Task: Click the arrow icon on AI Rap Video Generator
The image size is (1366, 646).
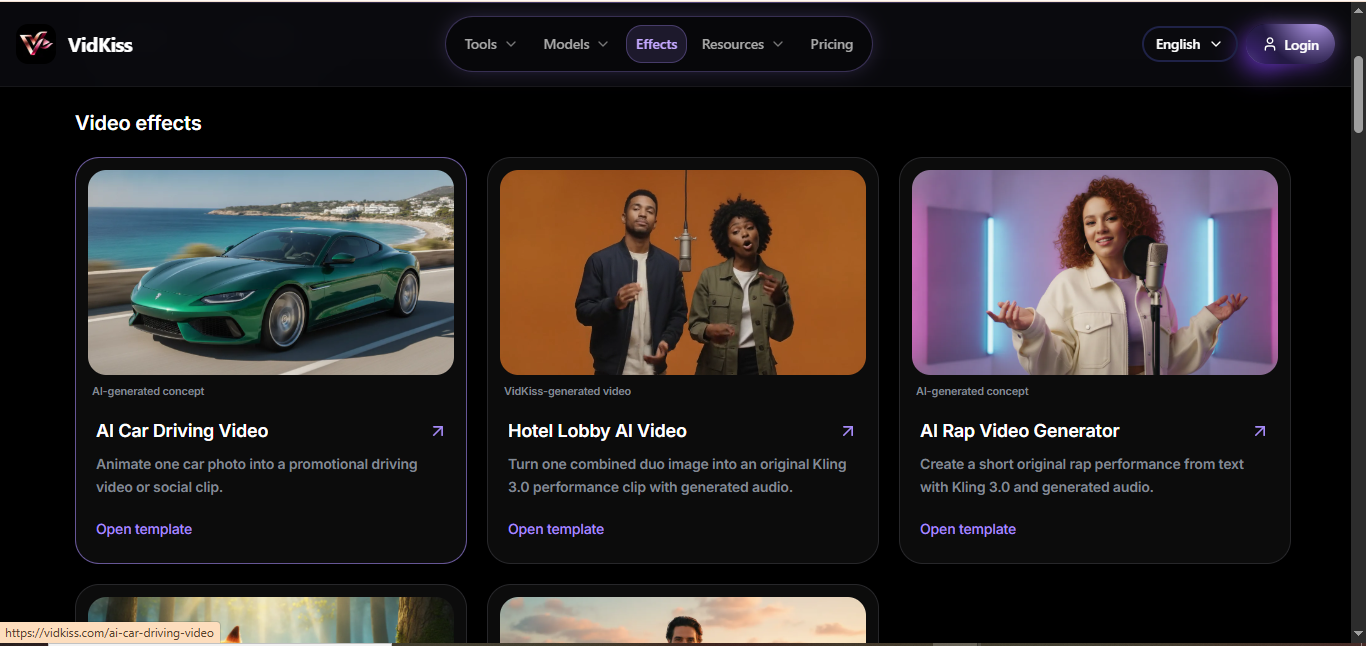Action: 1260,431
